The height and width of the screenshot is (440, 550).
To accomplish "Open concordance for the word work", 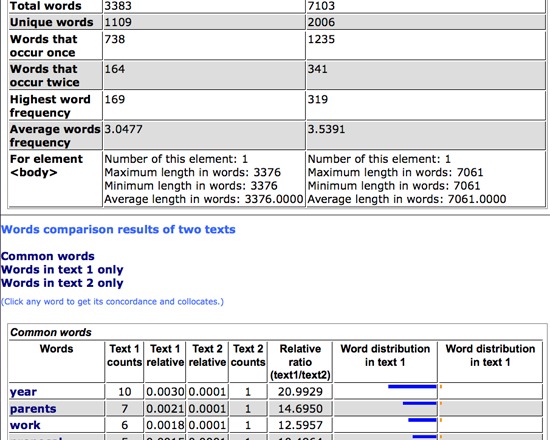I will [25, 425].
